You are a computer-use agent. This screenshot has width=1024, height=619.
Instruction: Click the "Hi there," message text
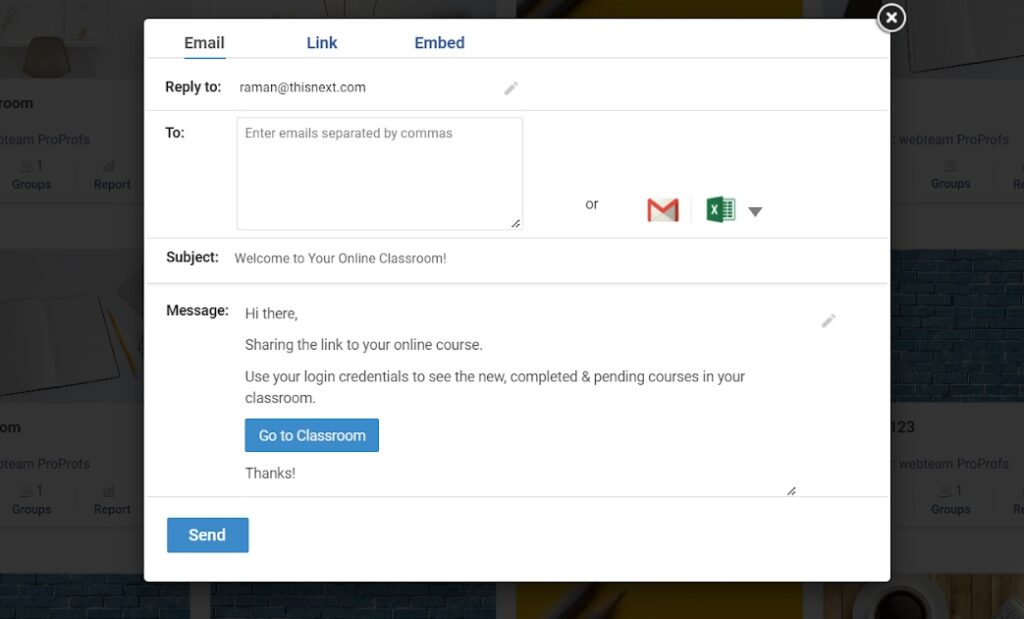(x=271, y=314)
